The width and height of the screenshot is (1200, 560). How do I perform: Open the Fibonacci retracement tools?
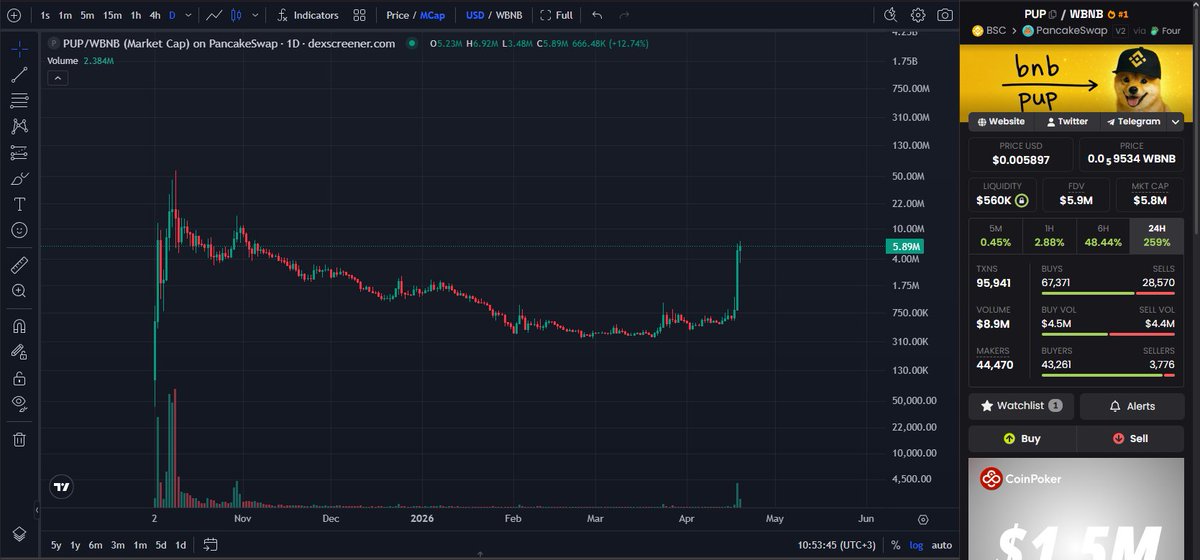click(19, 101)
